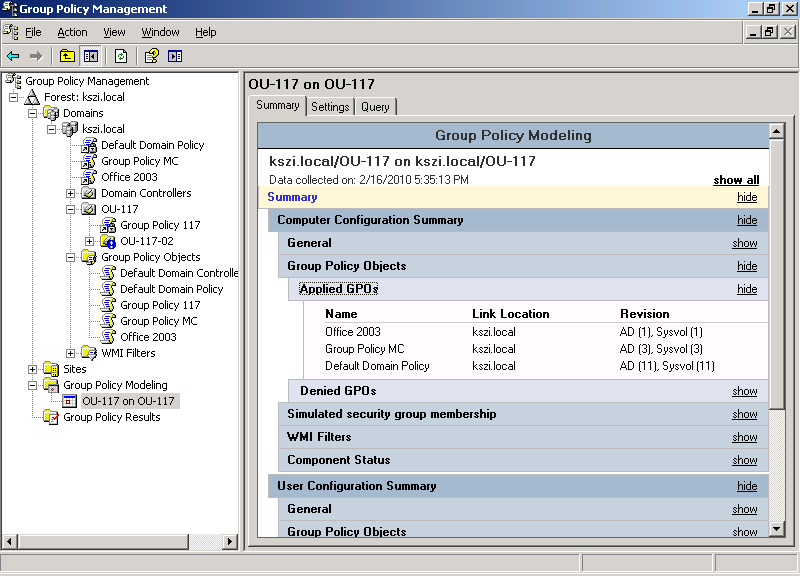Image resolution: width=800 pixels, height=576 pixels.
Task: Collapse the Forest: kszi.local node
Action: coord(14,97)
